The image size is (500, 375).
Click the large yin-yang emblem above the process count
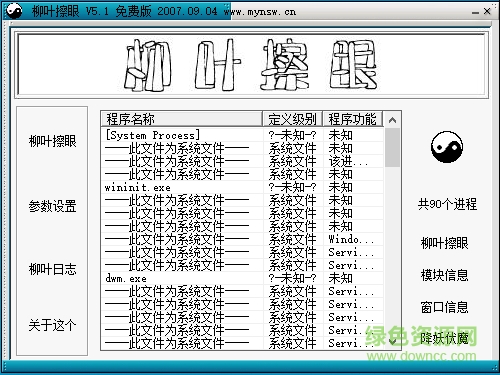coord(447,147)
